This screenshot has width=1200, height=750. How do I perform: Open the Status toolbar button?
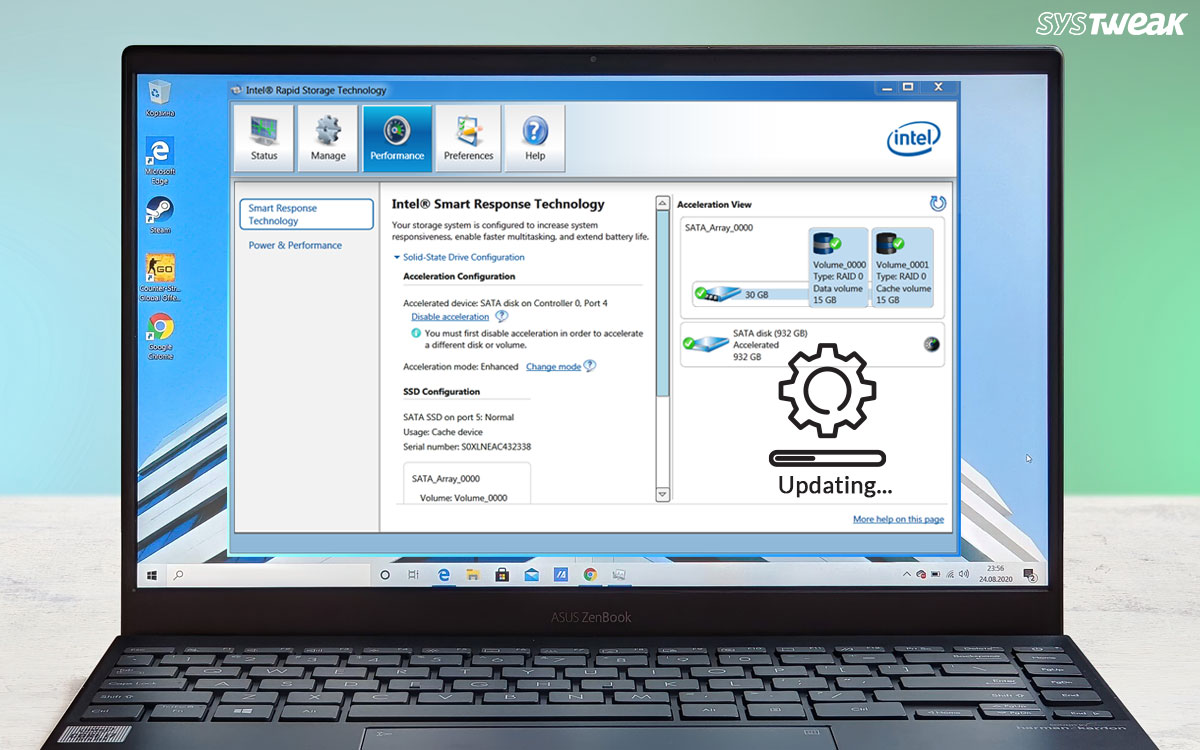[x=264, y=139]
